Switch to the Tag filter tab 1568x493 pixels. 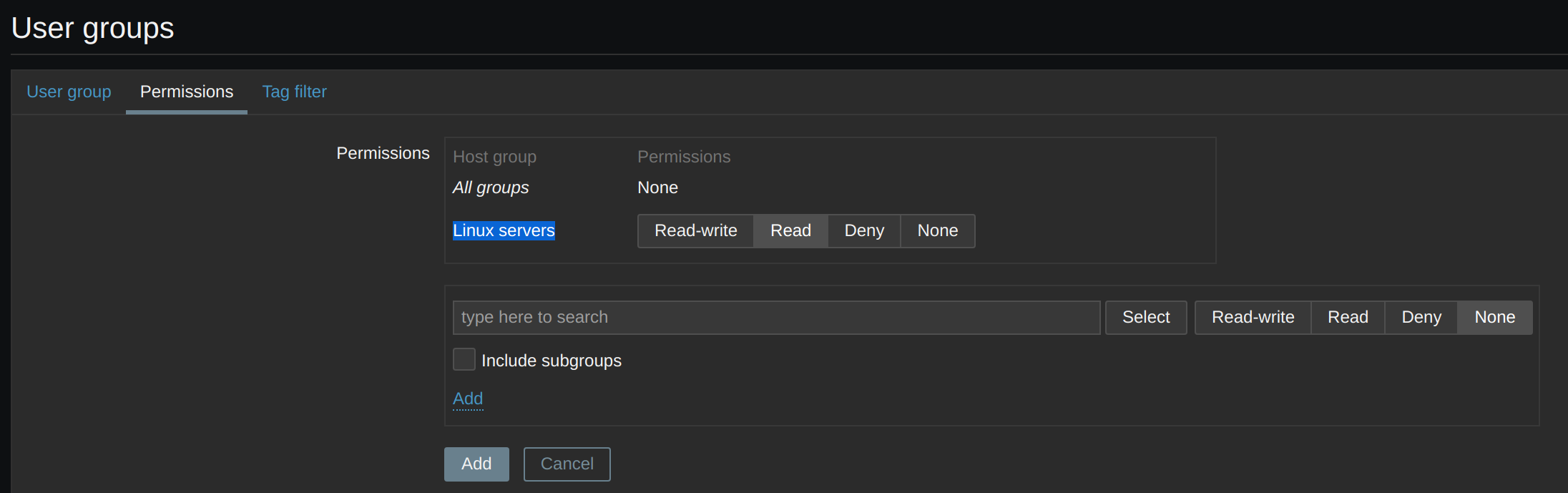click(294, 92)
